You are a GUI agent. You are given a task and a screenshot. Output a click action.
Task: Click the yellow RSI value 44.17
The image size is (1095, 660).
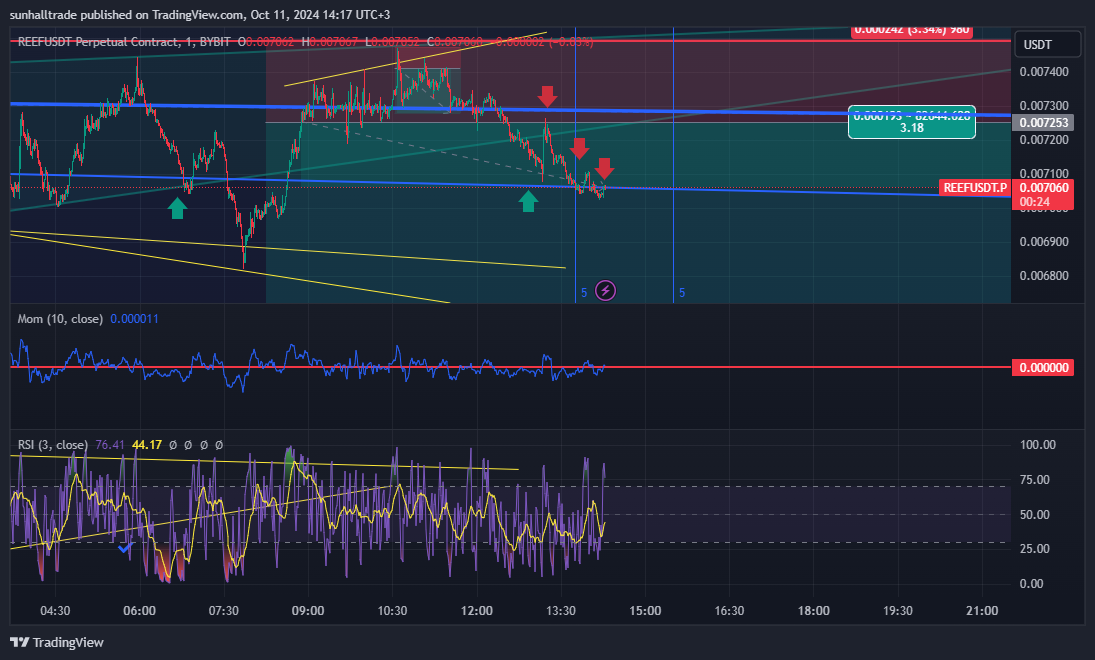click(x=147, y=445)
